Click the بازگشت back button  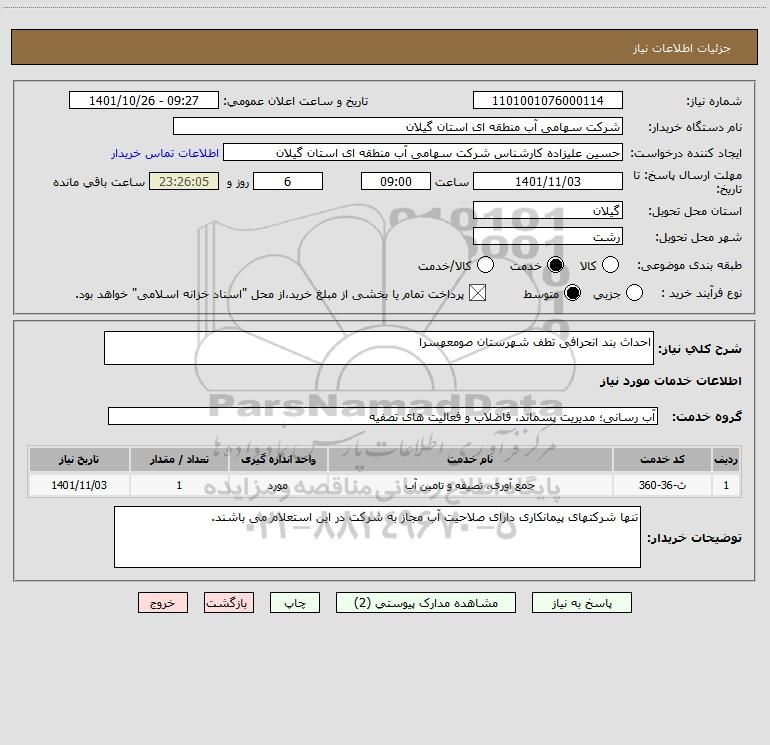229,603
